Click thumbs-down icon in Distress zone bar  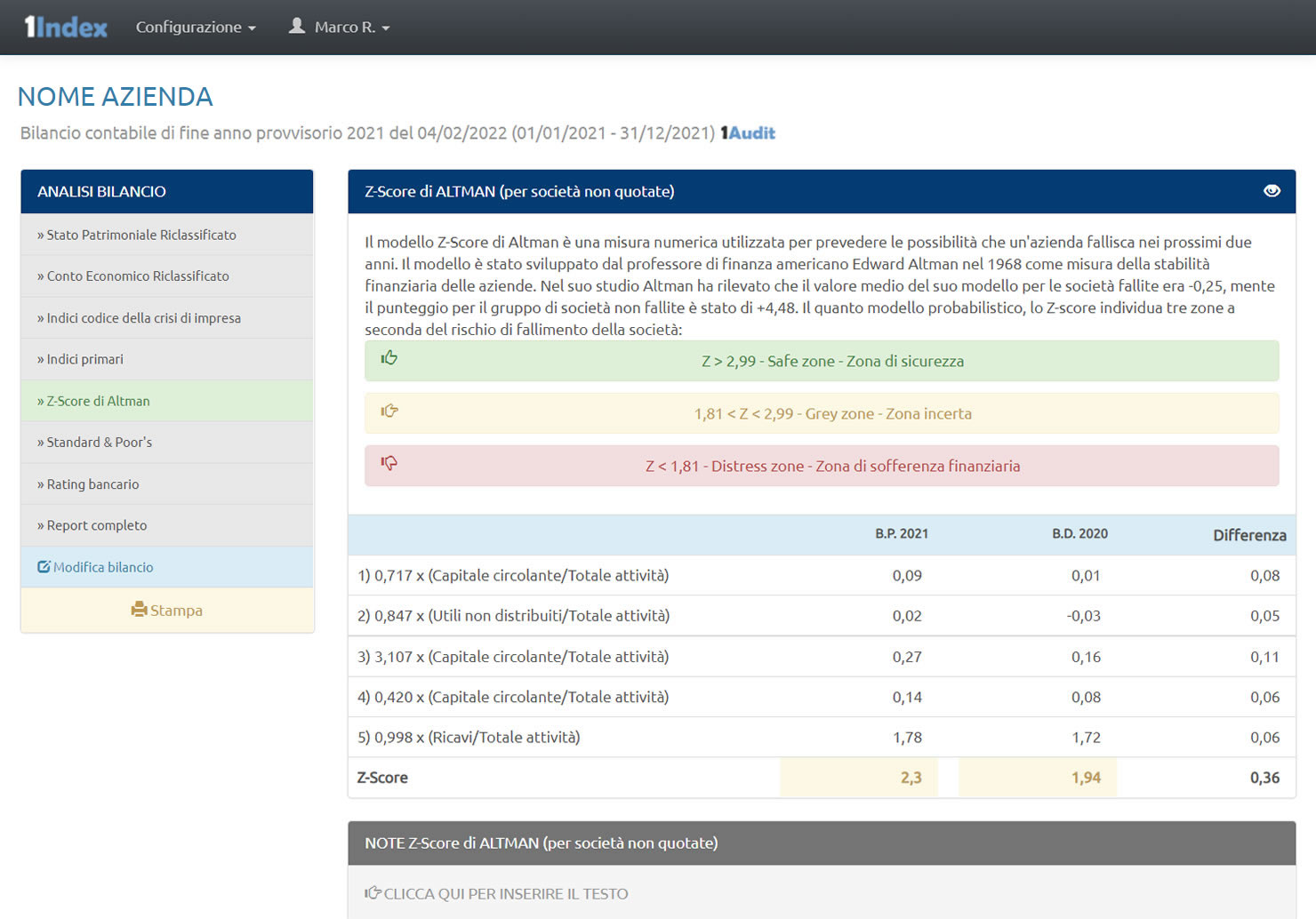389,463
